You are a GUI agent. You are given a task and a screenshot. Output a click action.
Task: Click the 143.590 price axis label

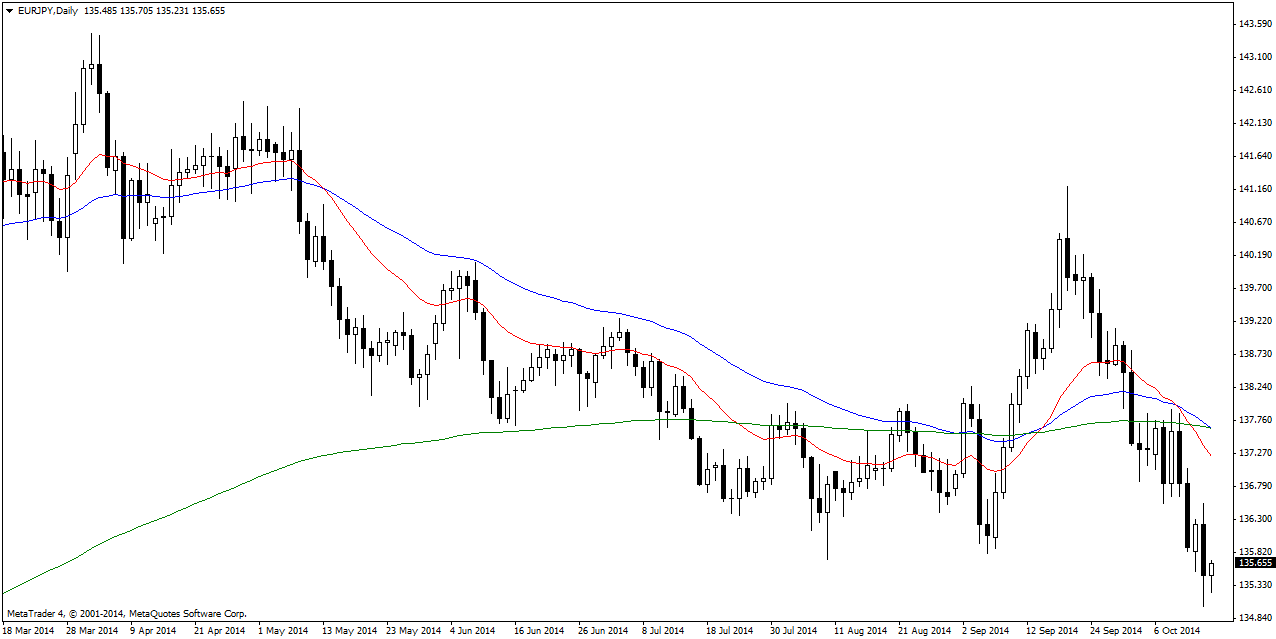pyautogui.click(x=1254, y=23)
